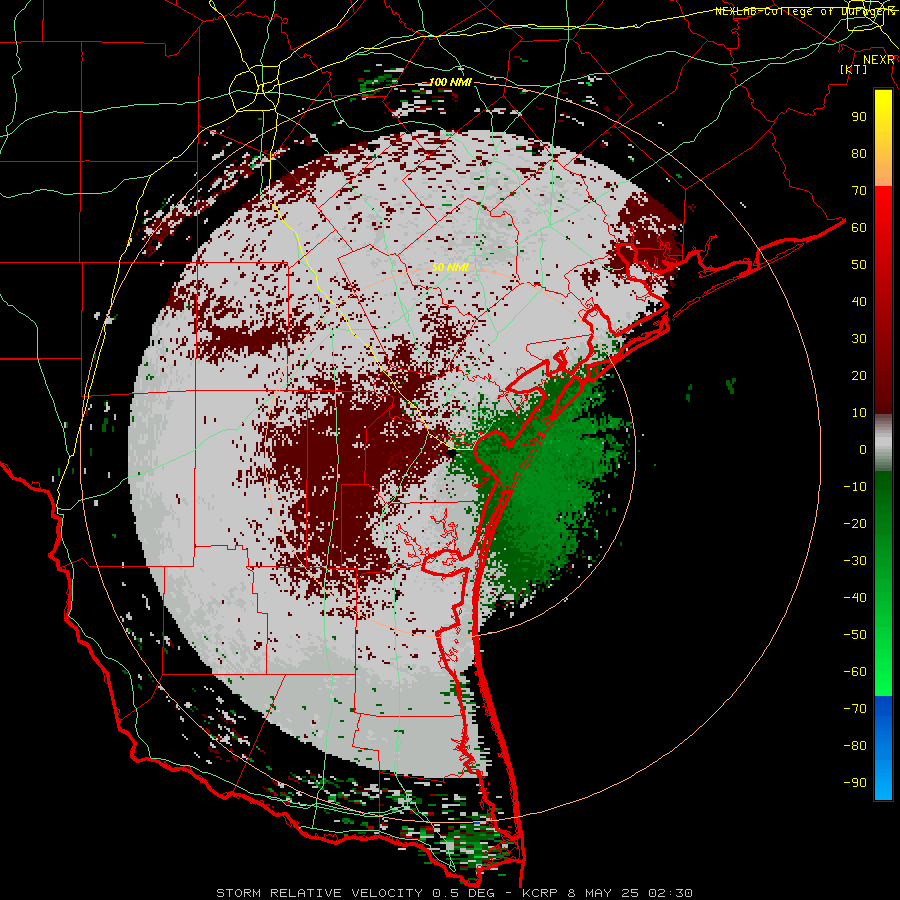
Task: Click the 0 value on the velocity scale
Action: [863, 449]
